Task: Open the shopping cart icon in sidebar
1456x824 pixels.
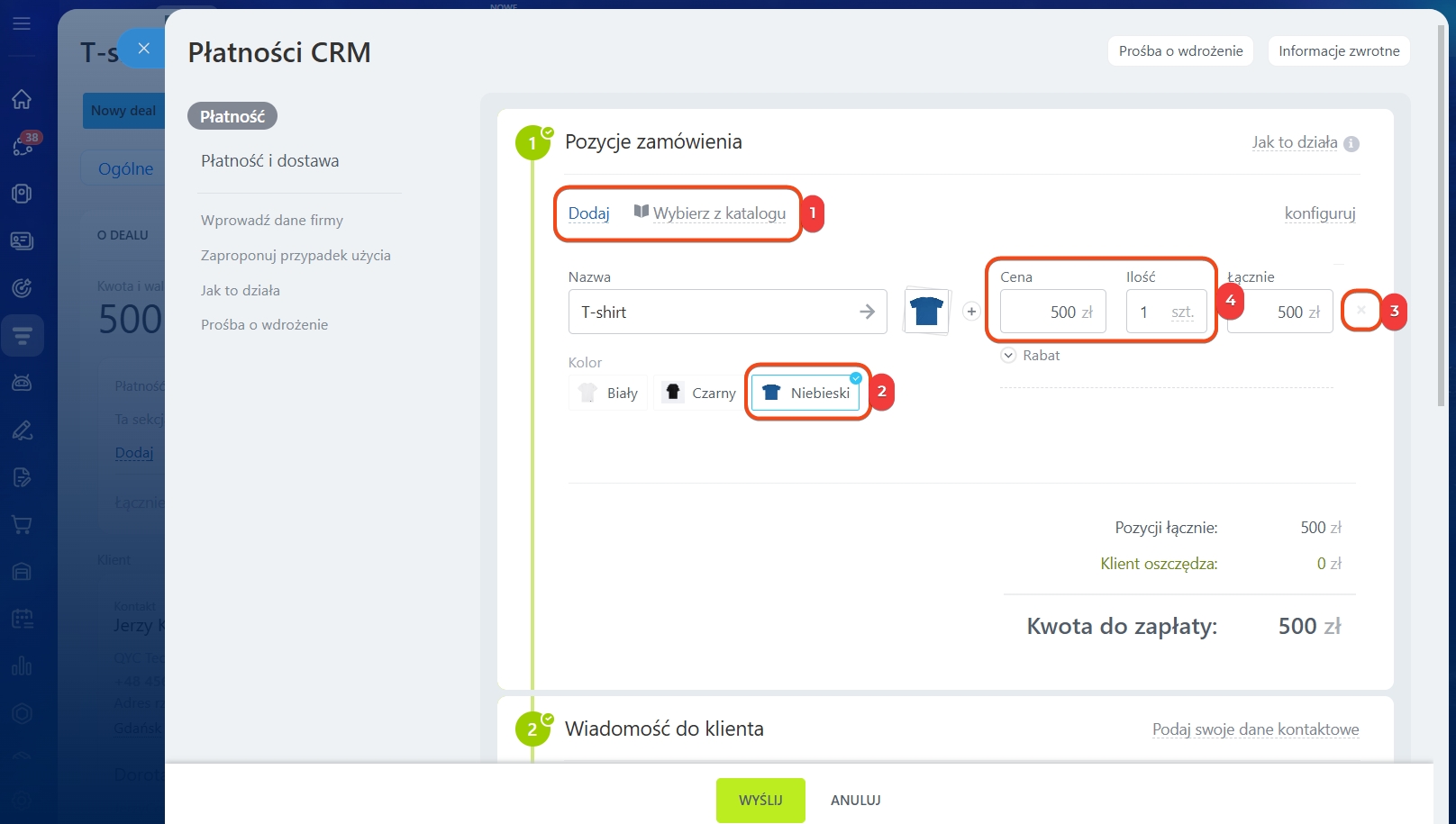Action: coord(22,525)
